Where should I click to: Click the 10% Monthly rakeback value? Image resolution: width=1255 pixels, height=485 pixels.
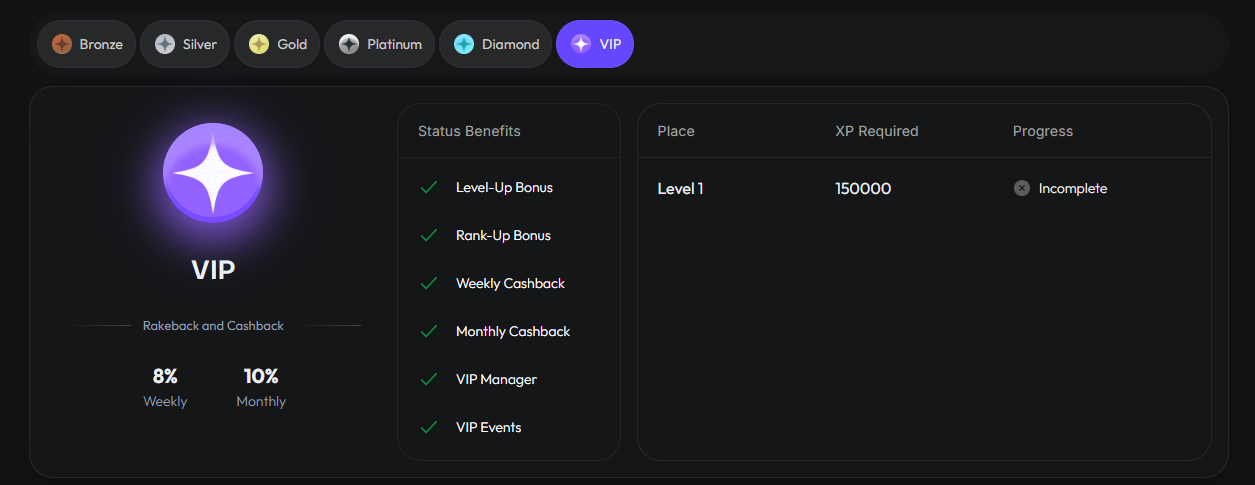261,377
